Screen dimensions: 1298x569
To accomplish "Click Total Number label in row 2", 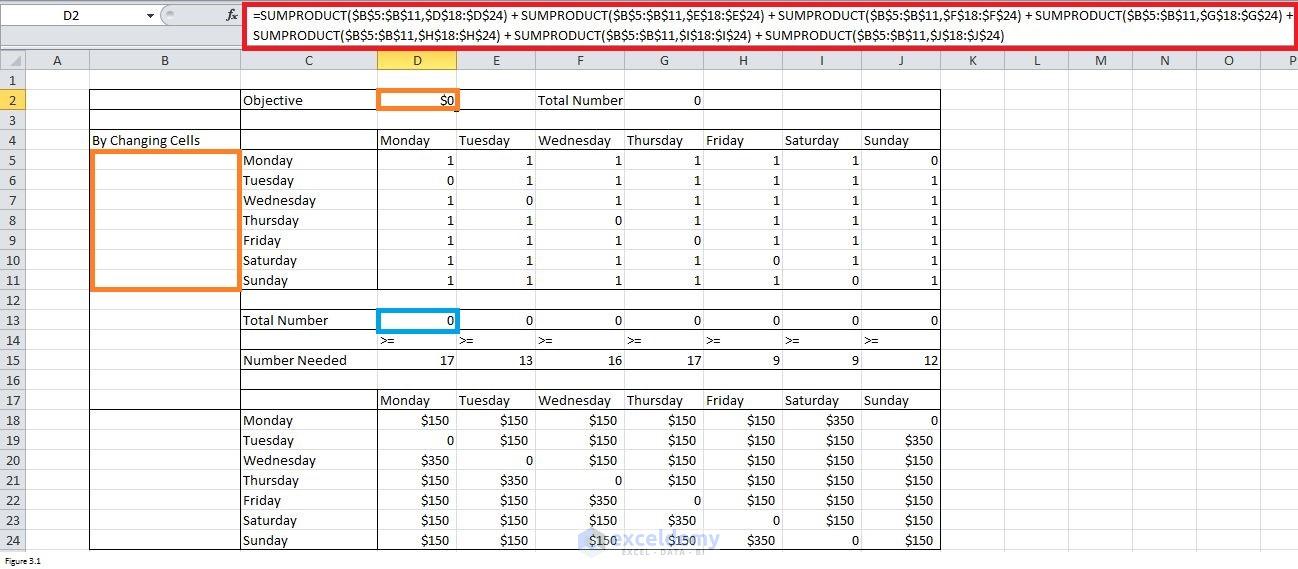I will pyautogui.click(x=580, y=100).
